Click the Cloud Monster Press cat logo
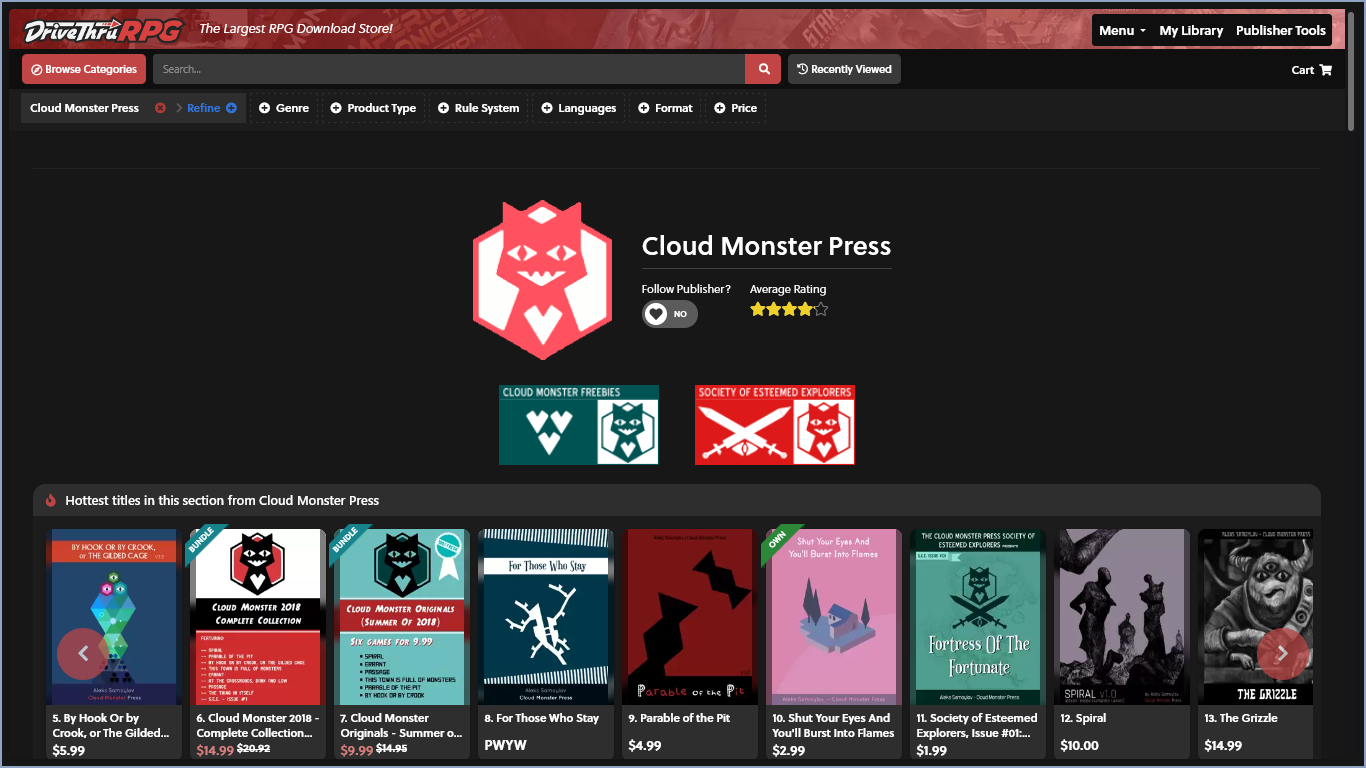The height and width of the screenshot is (768, 1366). [x=541, y=280]
